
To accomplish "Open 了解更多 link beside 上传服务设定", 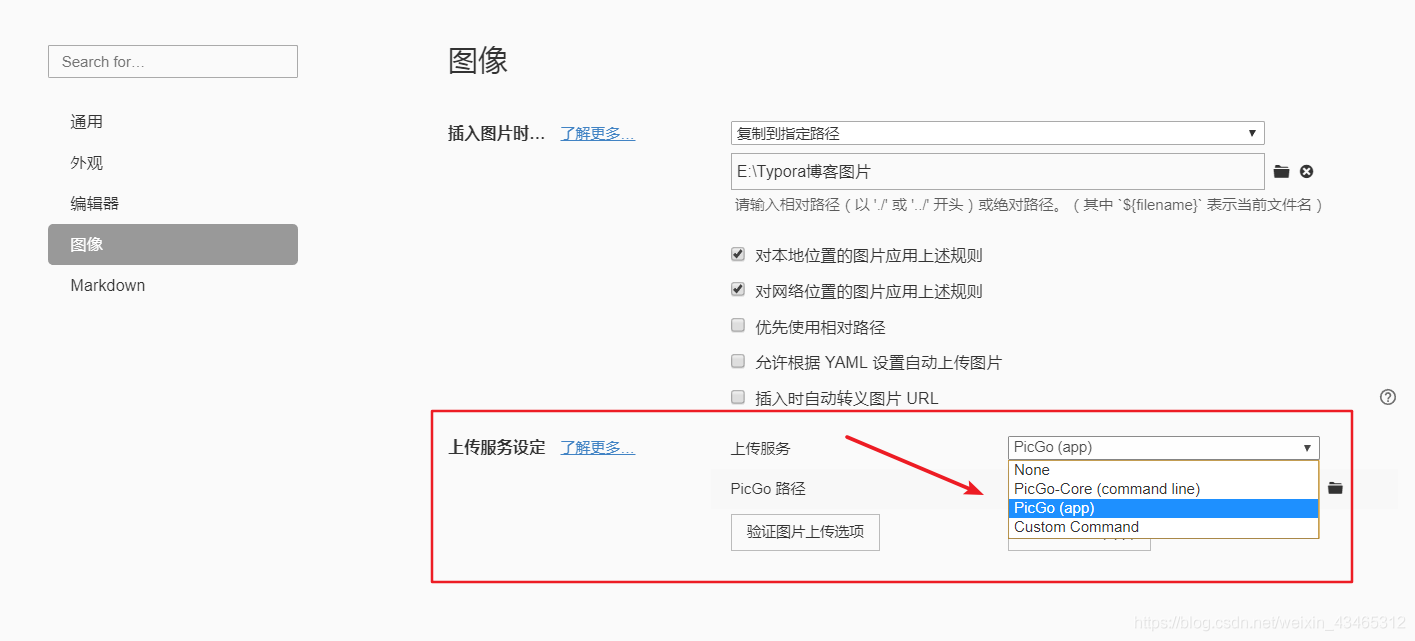I will click(597, 448).
